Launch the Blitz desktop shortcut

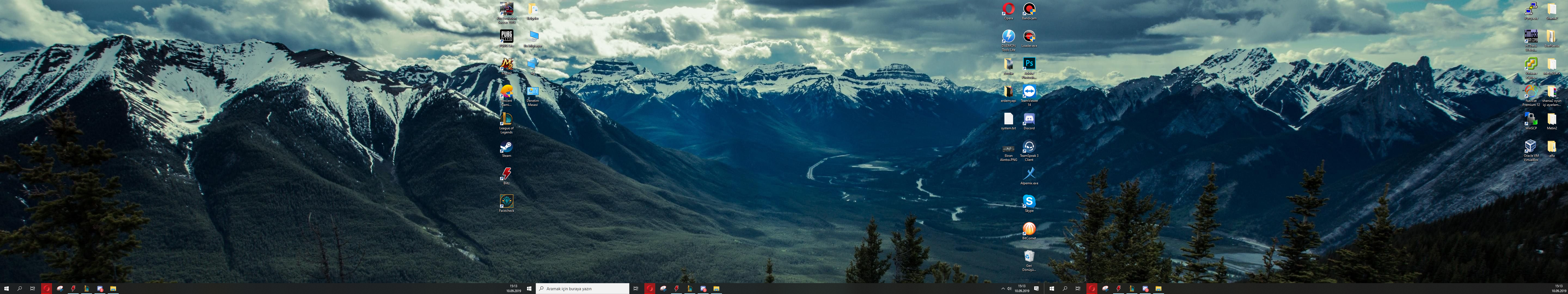(x=506, y=176)
